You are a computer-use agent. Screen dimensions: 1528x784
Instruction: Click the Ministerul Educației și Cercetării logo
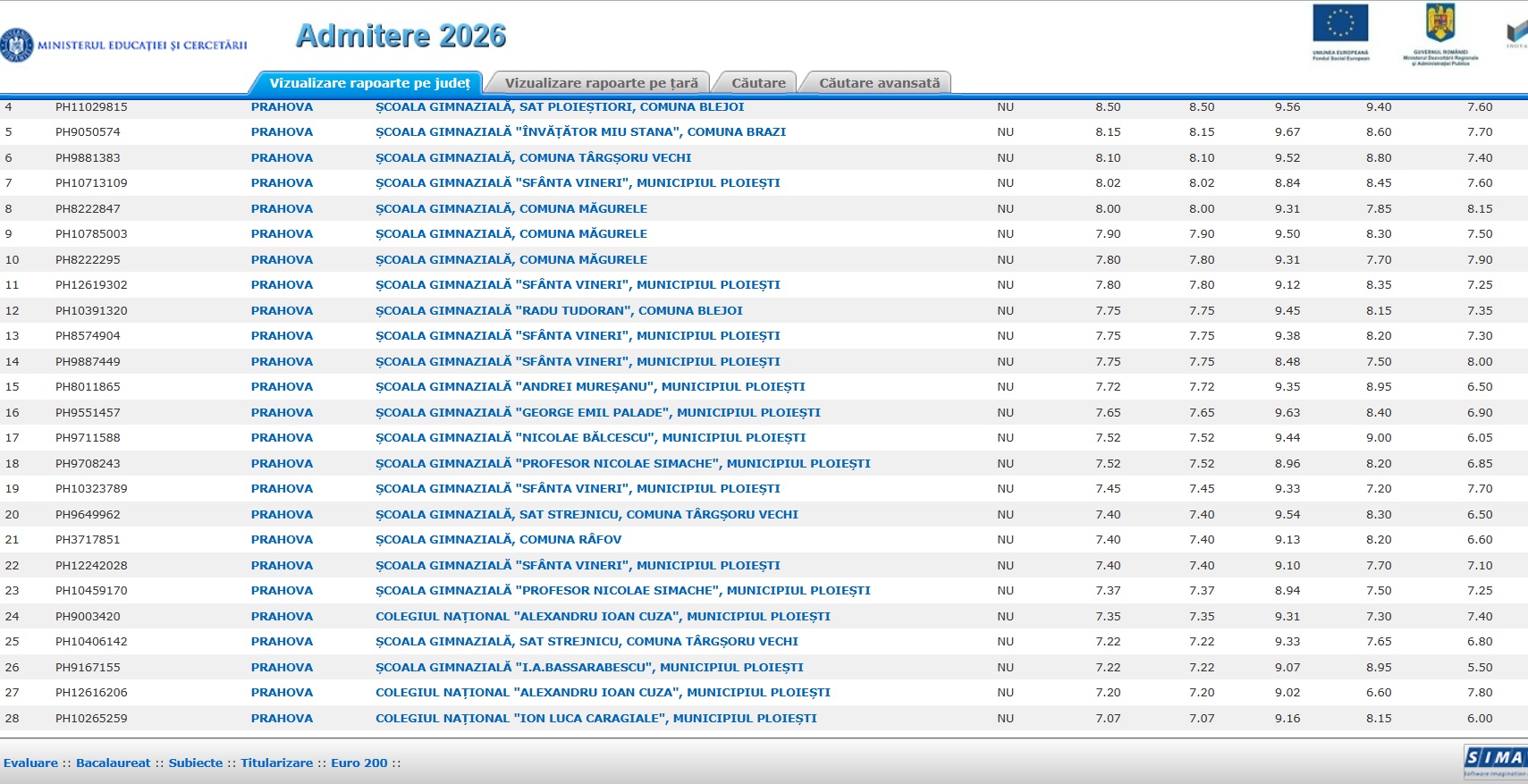124,45
